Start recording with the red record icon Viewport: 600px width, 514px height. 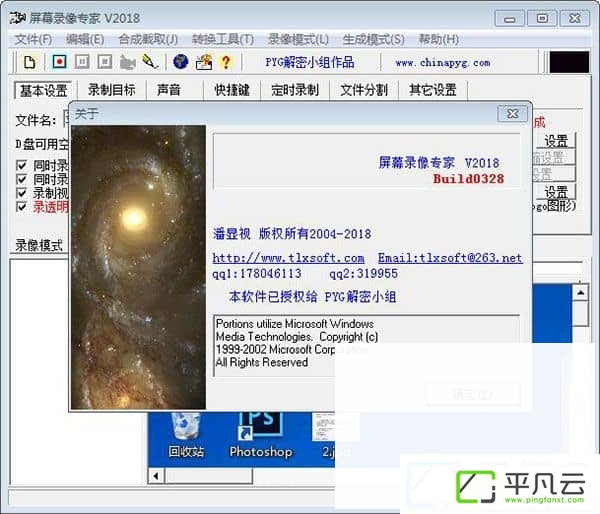pyautogui.click(x=59, y=62)
